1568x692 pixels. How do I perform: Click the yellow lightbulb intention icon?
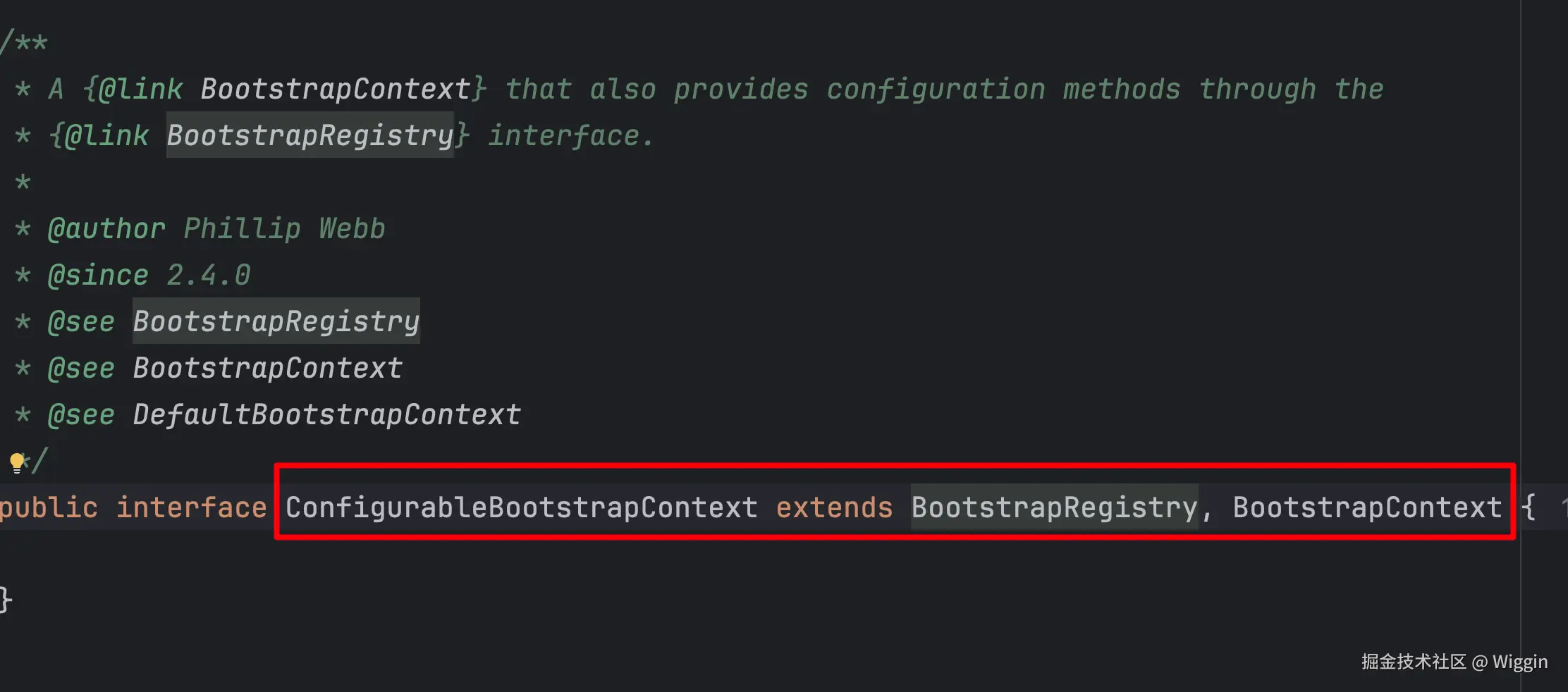(17, 462)
